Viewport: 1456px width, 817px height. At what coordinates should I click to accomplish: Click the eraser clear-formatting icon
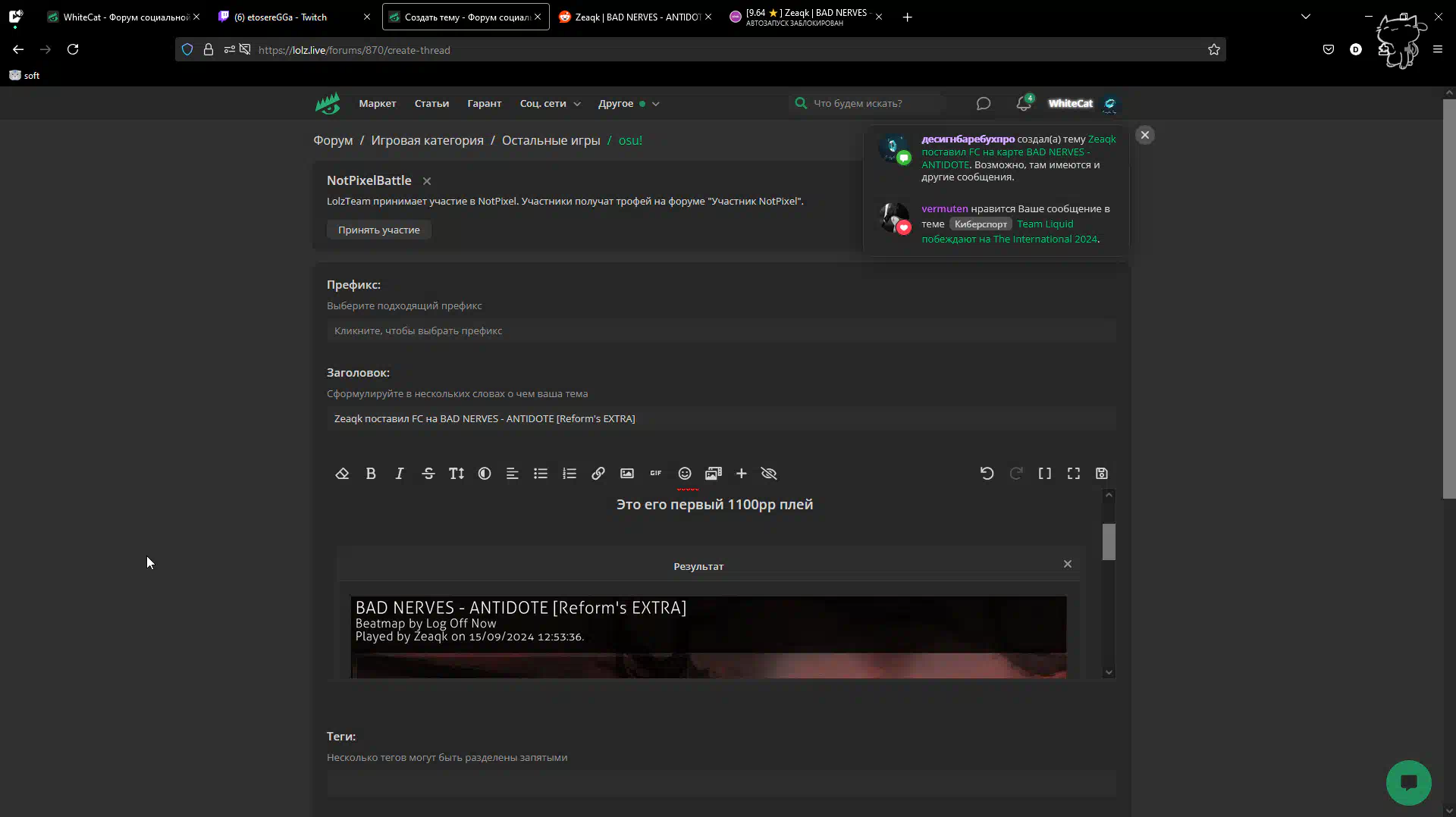click(342, 474)
